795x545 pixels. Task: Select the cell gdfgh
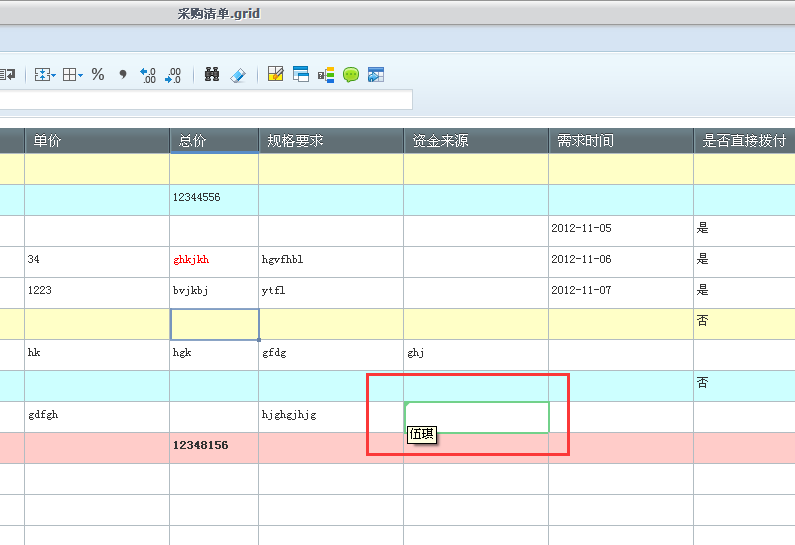(97, 417)
